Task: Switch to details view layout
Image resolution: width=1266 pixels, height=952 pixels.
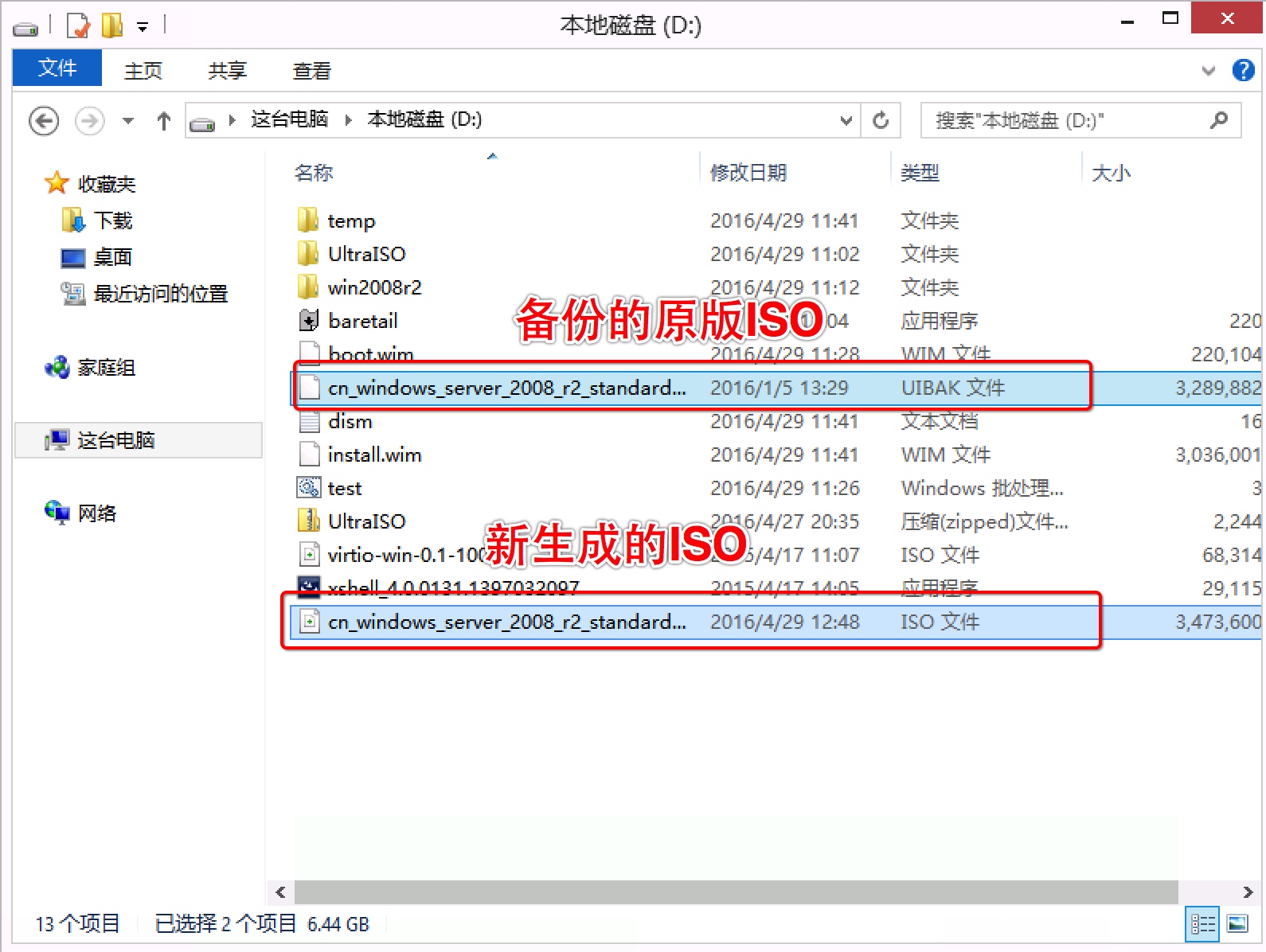Action: click(1202, 924)
